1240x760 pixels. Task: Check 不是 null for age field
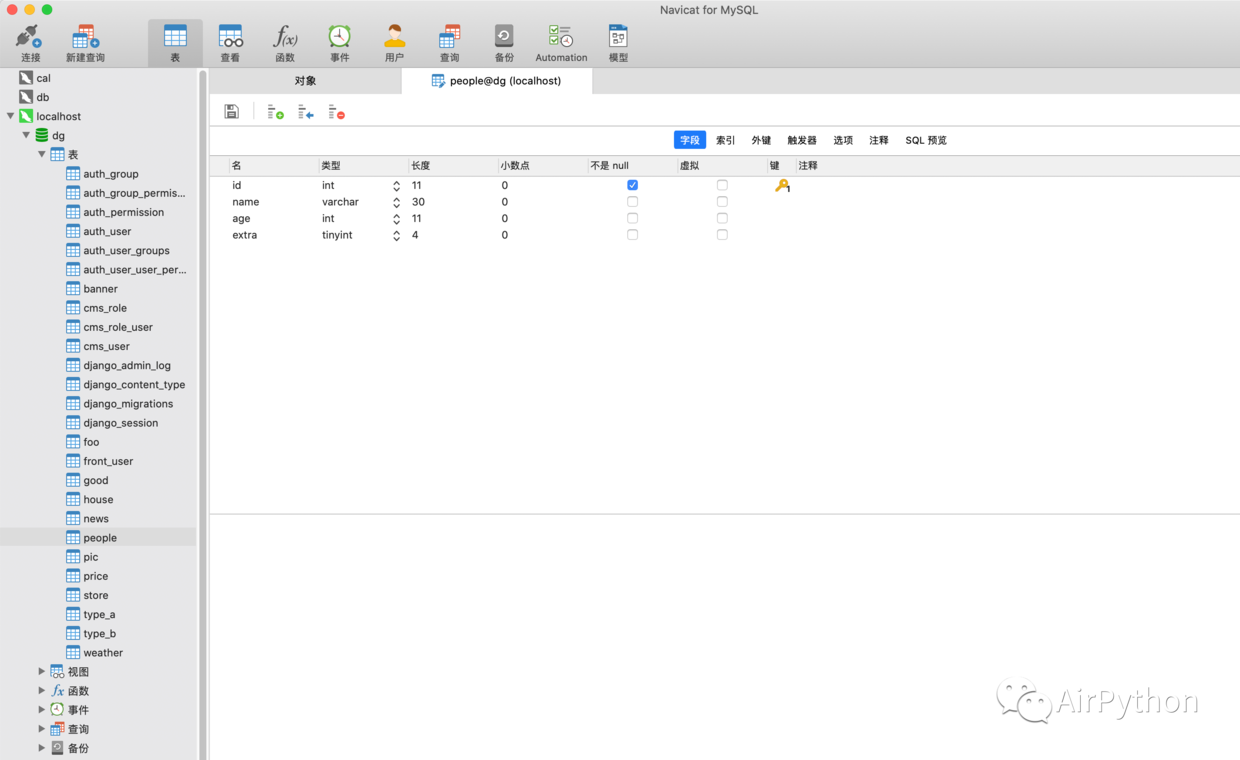click(632, 218)
